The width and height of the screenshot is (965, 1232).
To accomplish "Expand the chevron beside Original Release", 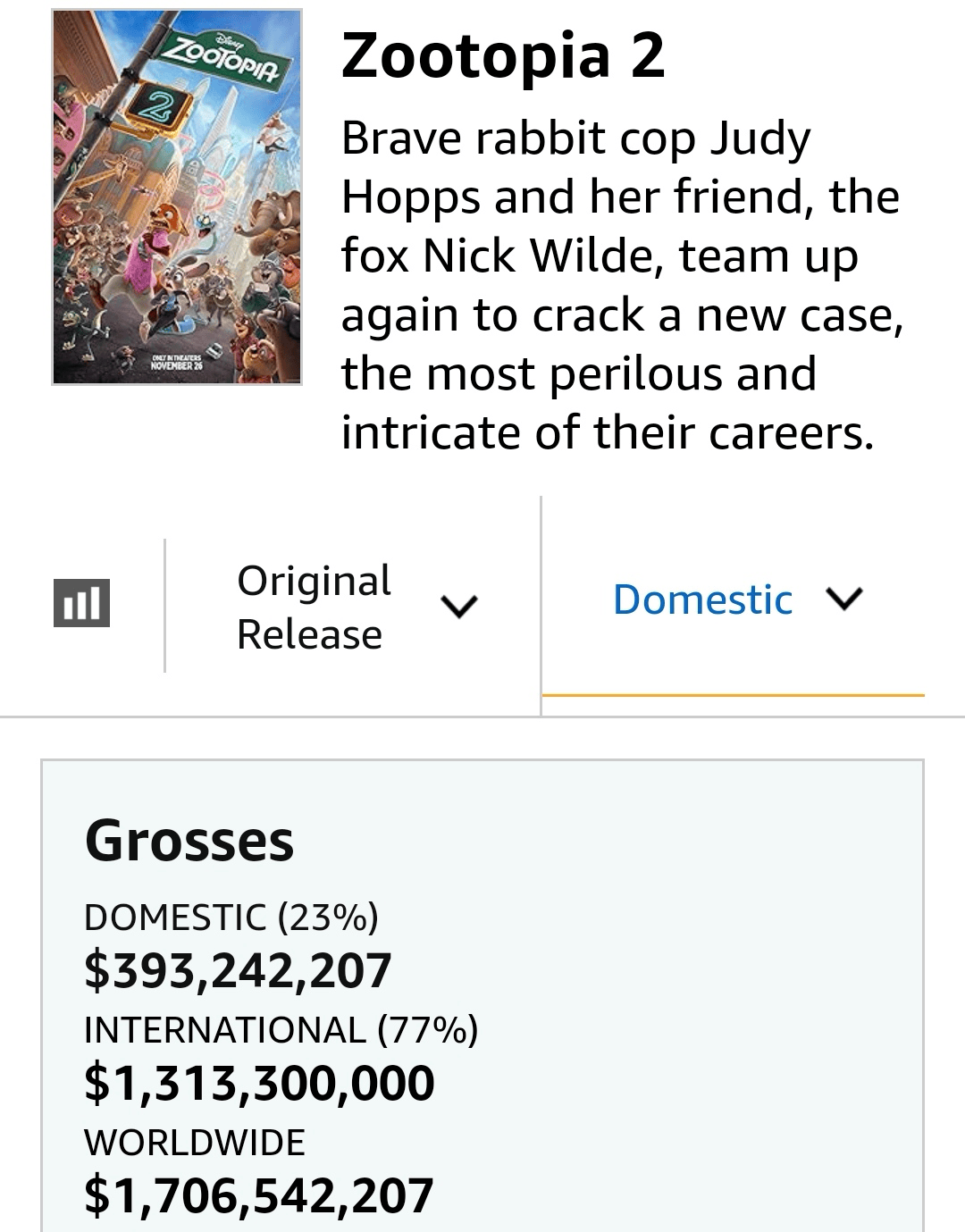I will pos(459,607).
